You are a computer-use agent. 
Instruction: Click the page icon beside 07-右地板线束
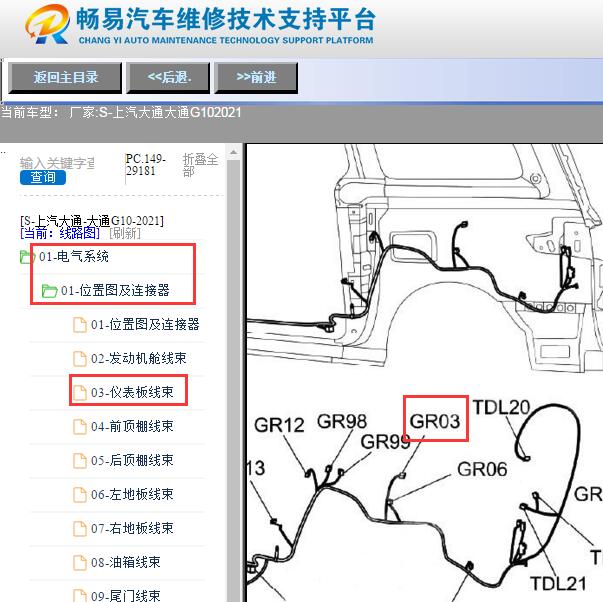click(x=80, y=529)
